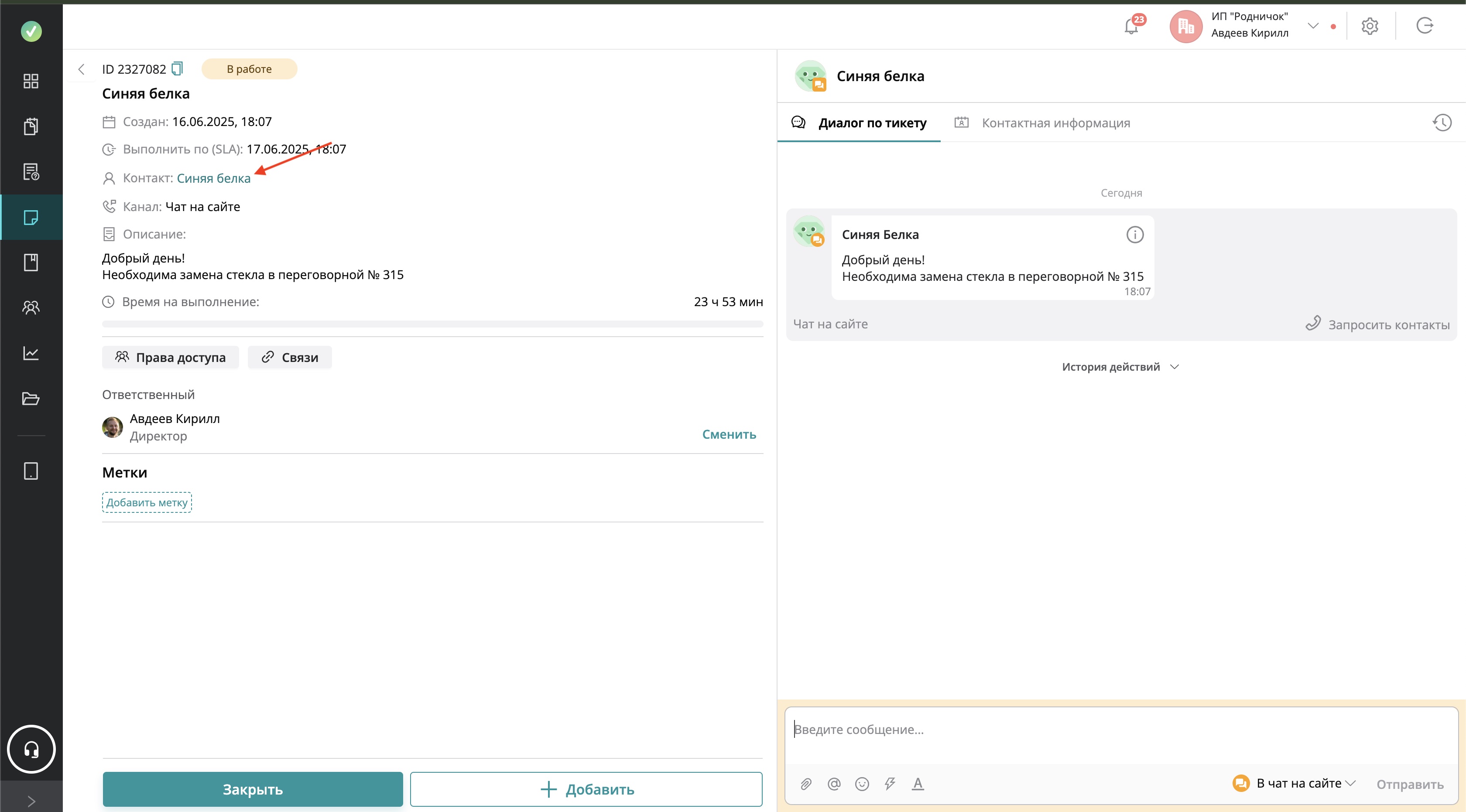Open text formatting options icon

tap(918, 784)
